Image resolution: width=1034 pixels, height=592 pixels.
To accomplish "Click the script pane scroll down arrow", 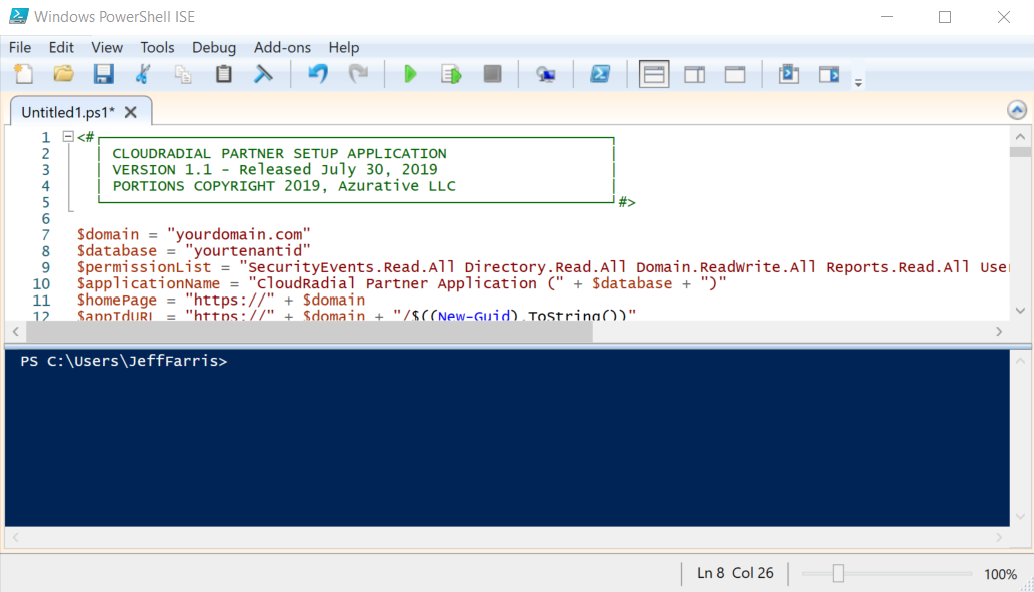I will click(x=1020, y=311).
